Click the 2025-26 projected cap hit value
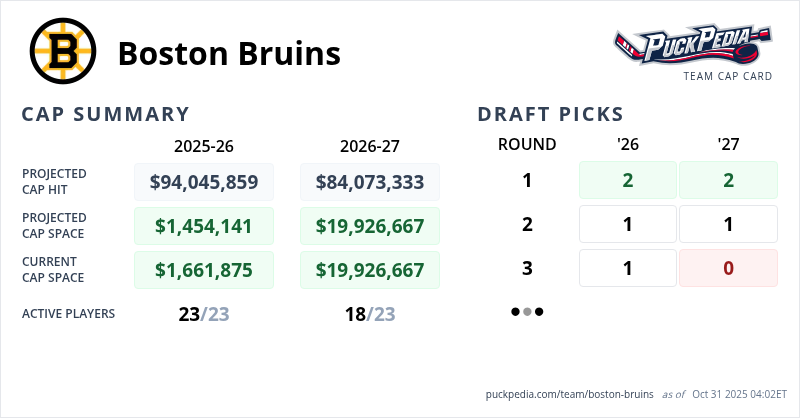 pyautogui.click(x=204, y=182)
